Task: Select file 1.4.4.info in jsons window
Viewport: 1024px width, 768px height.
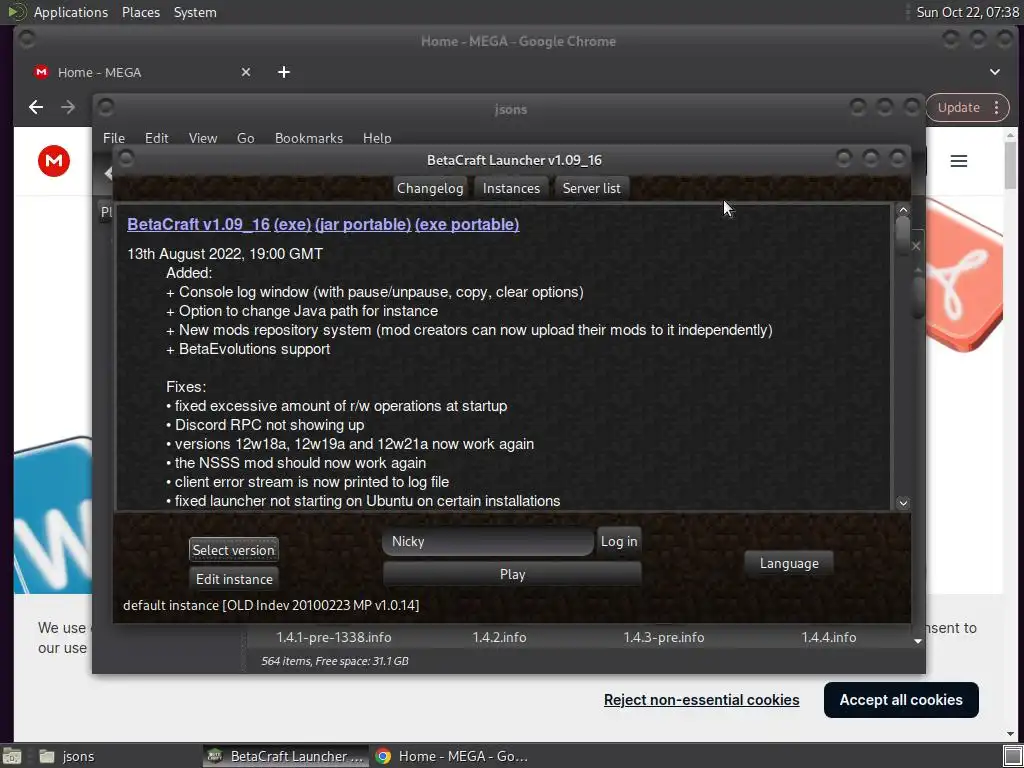Action: point(829,637)
